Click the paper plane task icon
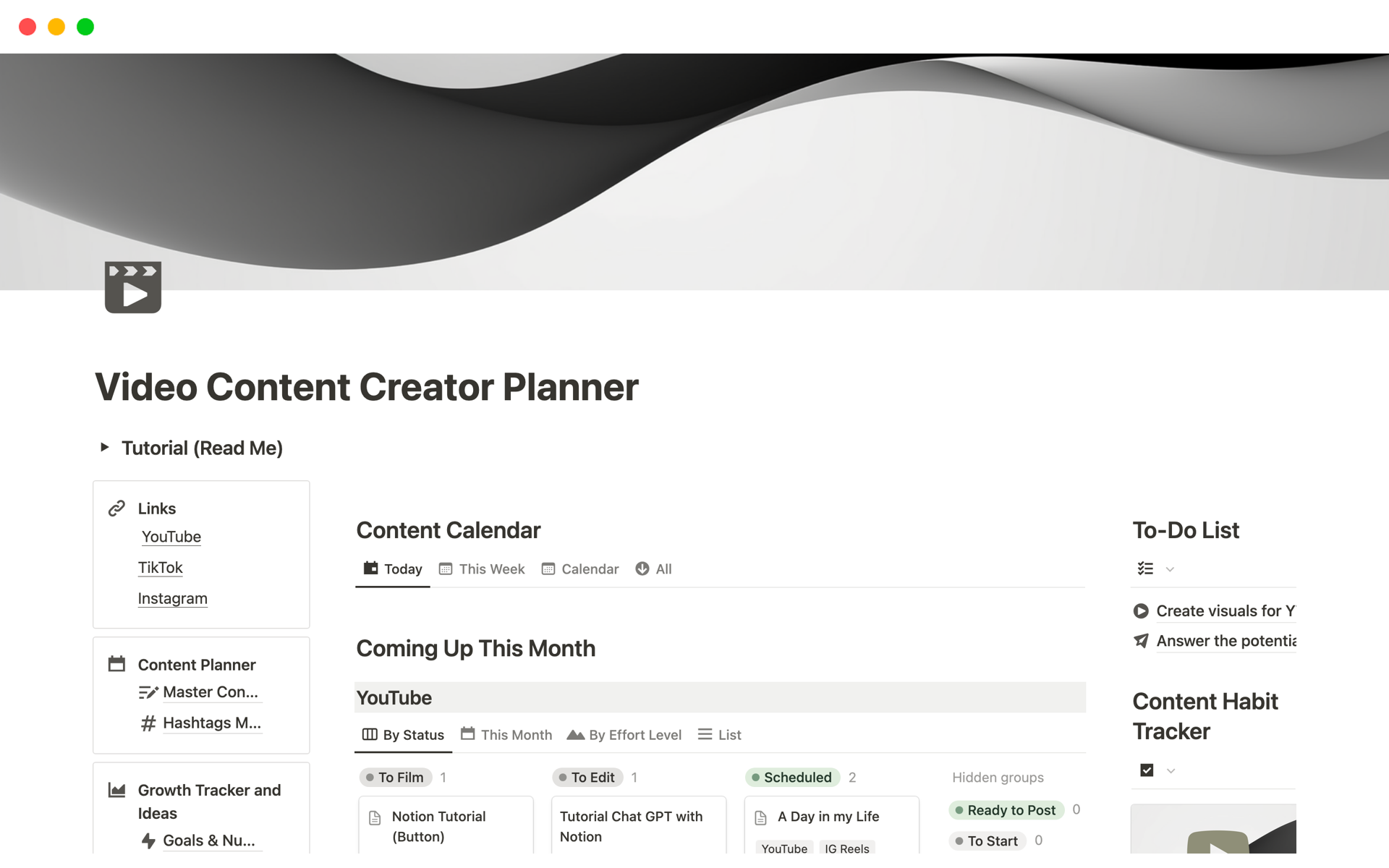The image size is (1389, 868). tap(1141, 641)
